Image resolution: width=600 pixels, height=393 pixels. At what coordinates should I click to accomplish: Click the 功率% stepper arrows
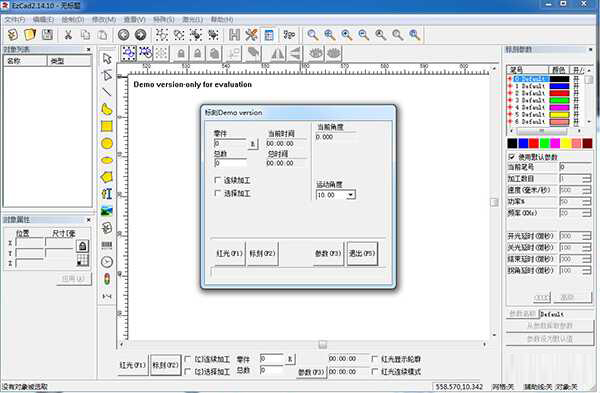587,202
